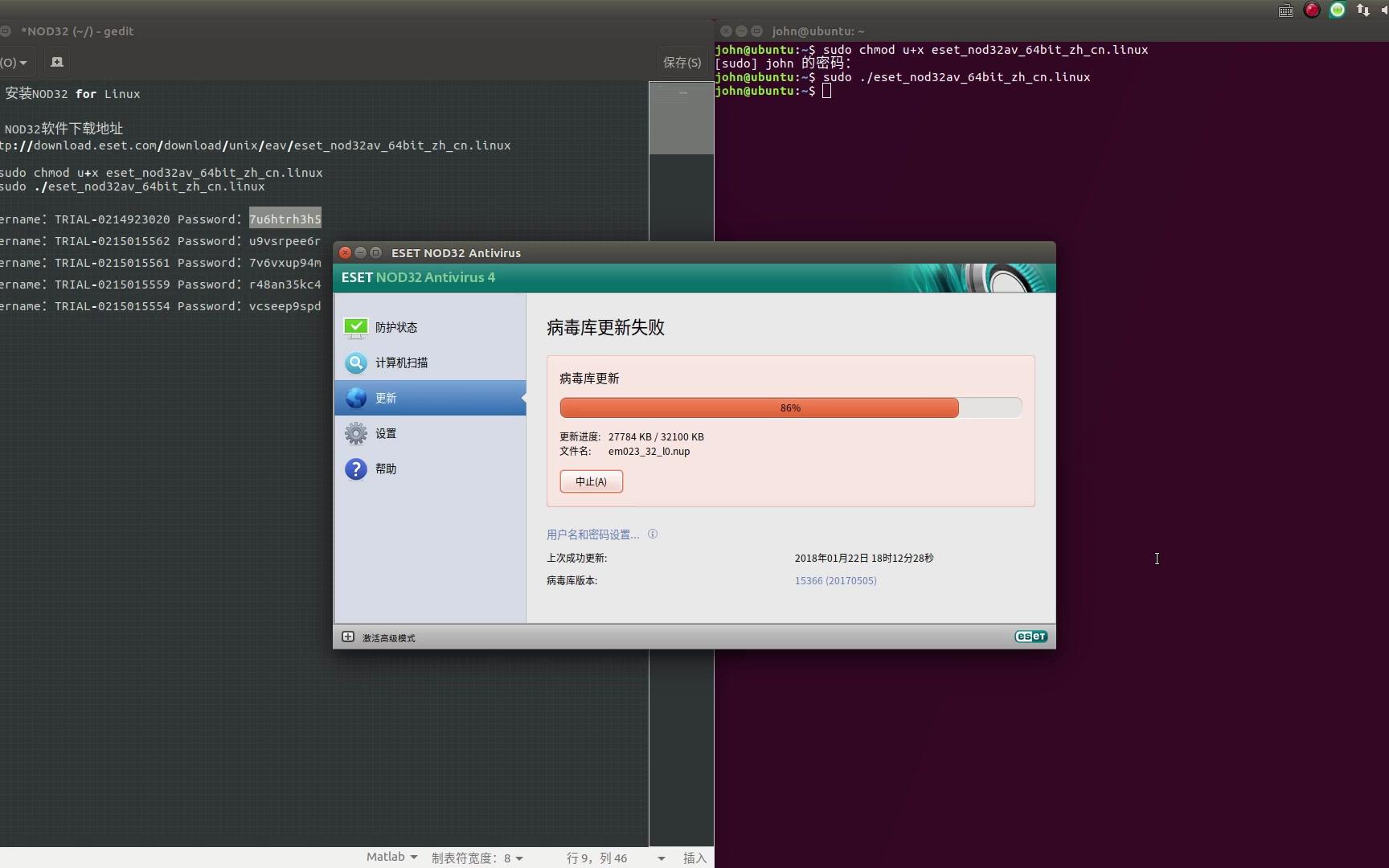Image resolution: width=1389 pixels, height=868 pixels.
Task: Click the ESET logo in bottom corner
Action: pyautogui.click(x=1030, y=637)
